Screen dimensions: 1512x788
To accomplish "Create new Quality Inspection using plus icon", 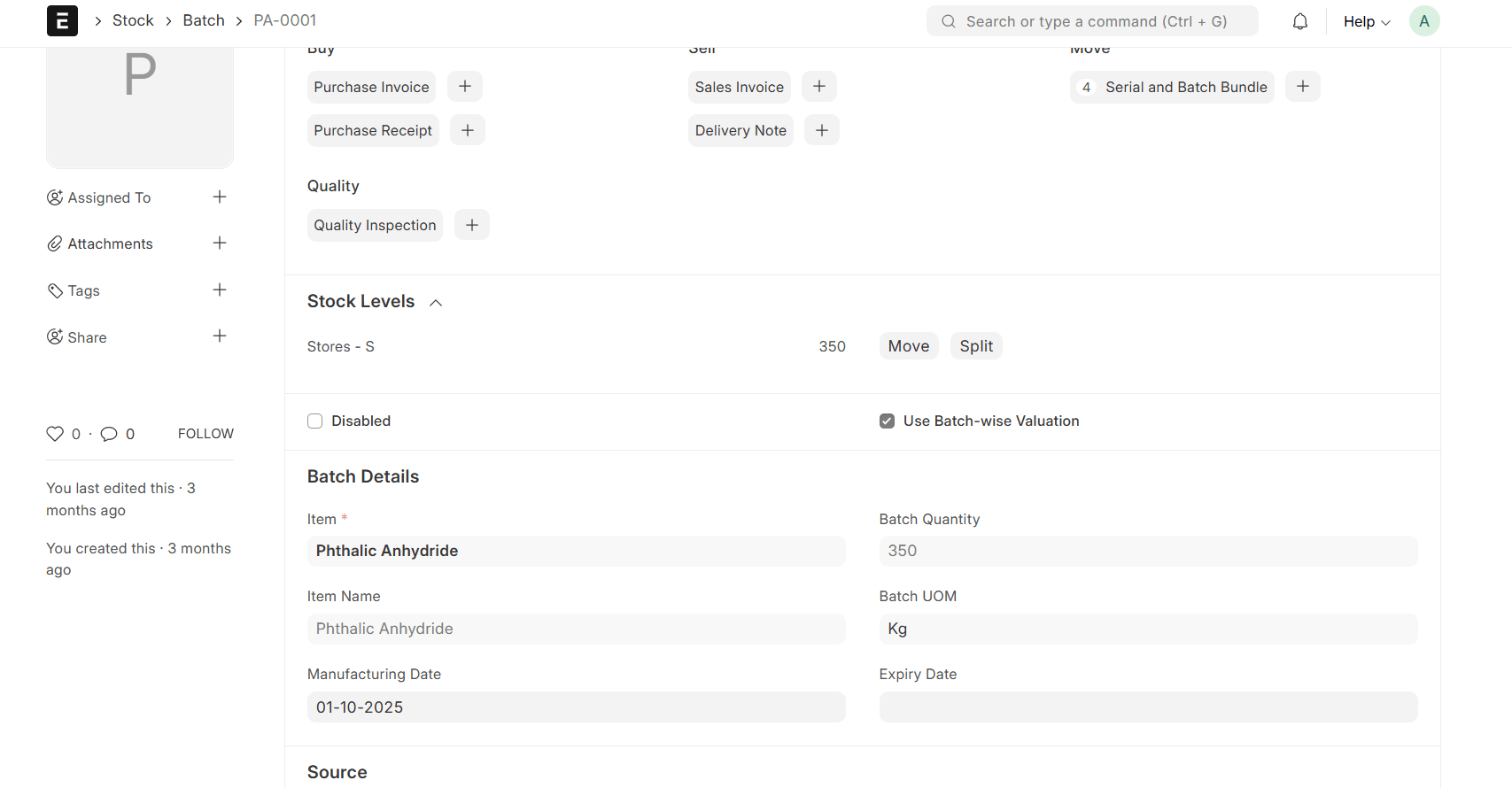I will tap(471, 225).
